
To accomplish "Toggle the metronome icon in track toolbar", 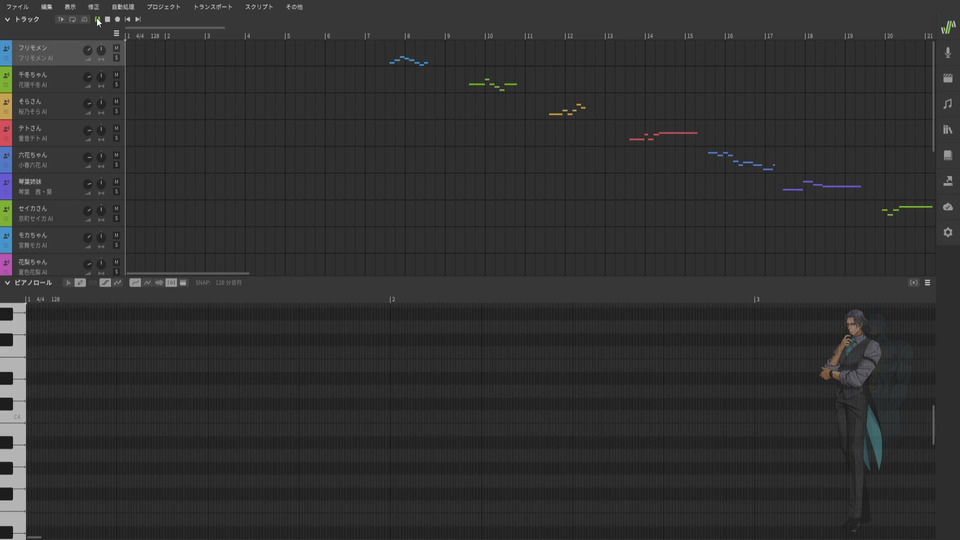I will [x=84, y=20].
